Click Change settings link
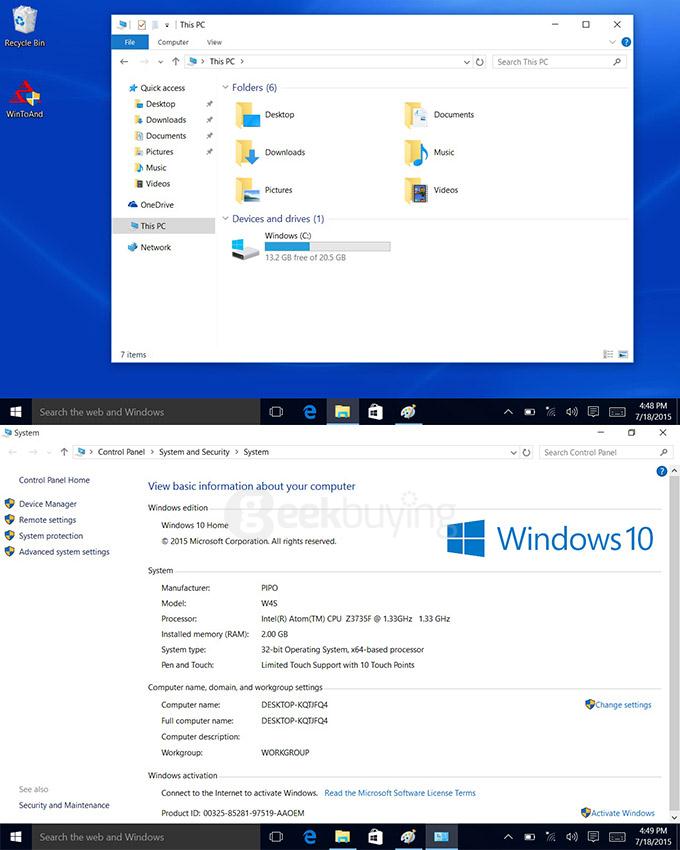Screen dimensions: 680x850 tap(623, 705)
